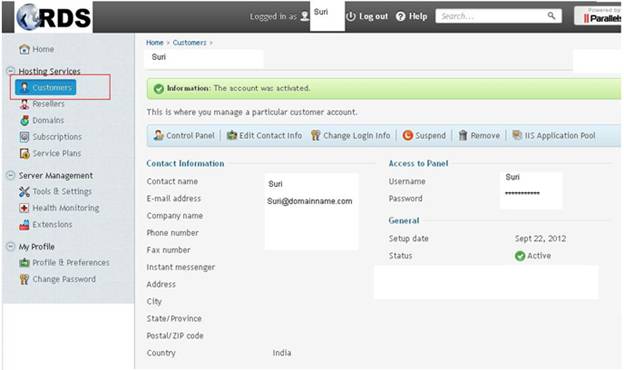Click the Tools & Settings wrench icon
The image size is (624, 370).
click(x=24, y=192)
